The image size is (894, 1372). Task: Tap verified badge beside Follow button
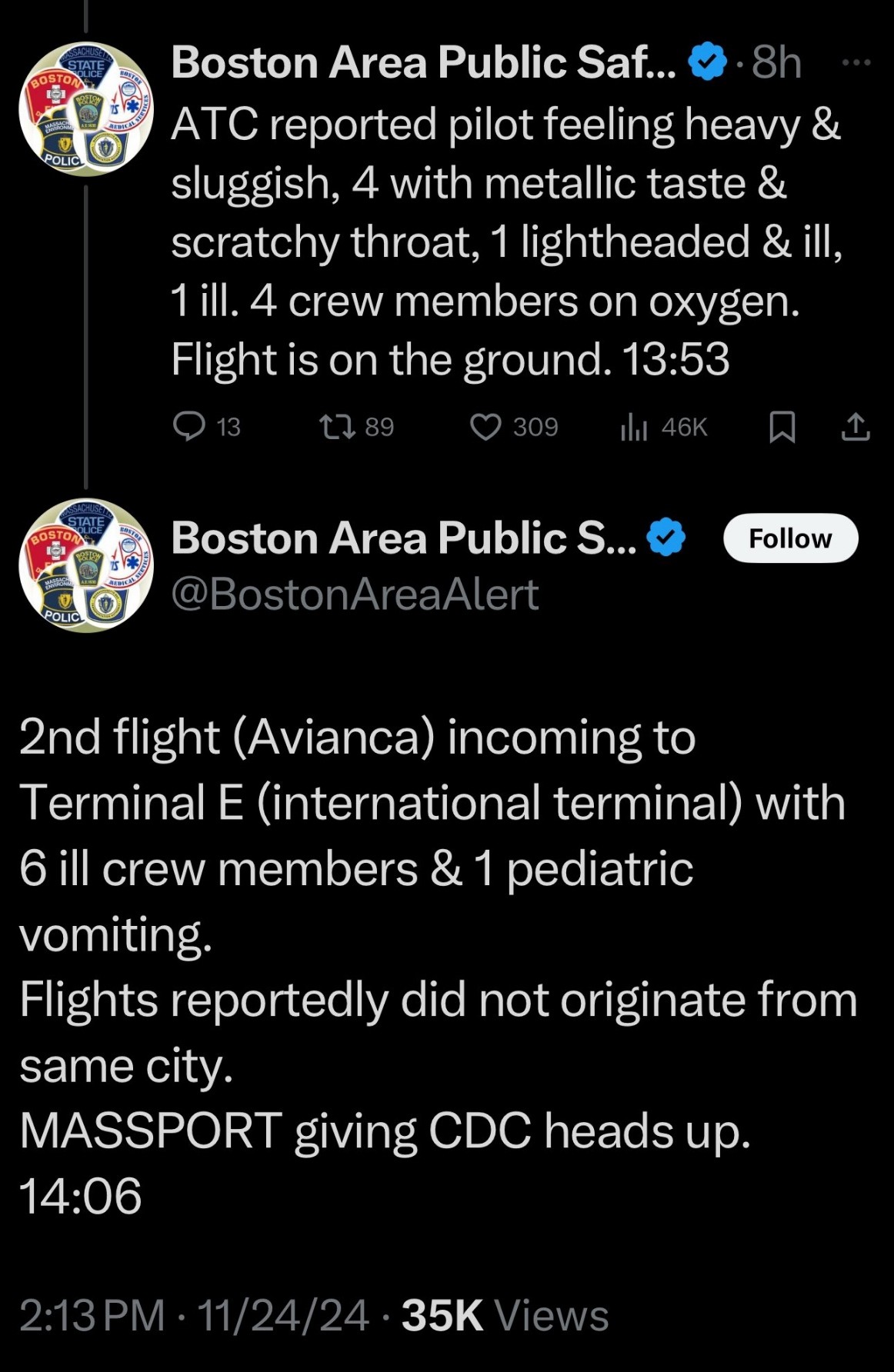click(666, 538)
